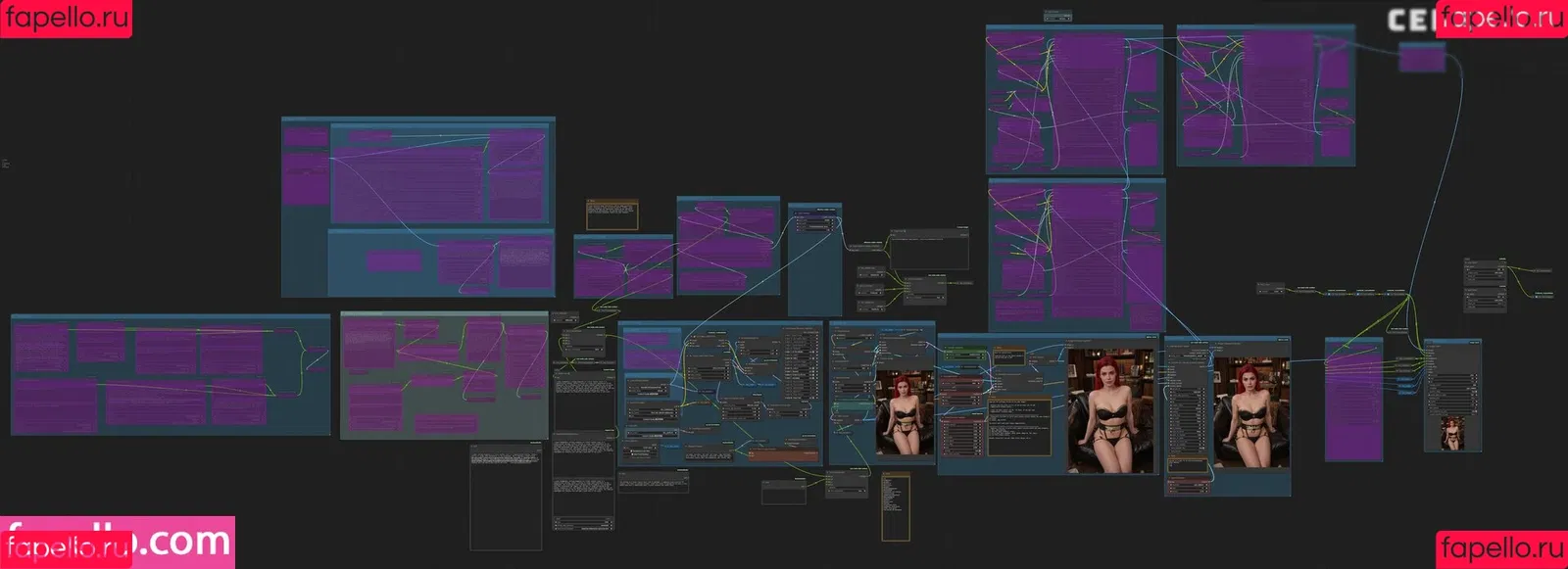Select the isolated blurred purple node at top right

1421,57
